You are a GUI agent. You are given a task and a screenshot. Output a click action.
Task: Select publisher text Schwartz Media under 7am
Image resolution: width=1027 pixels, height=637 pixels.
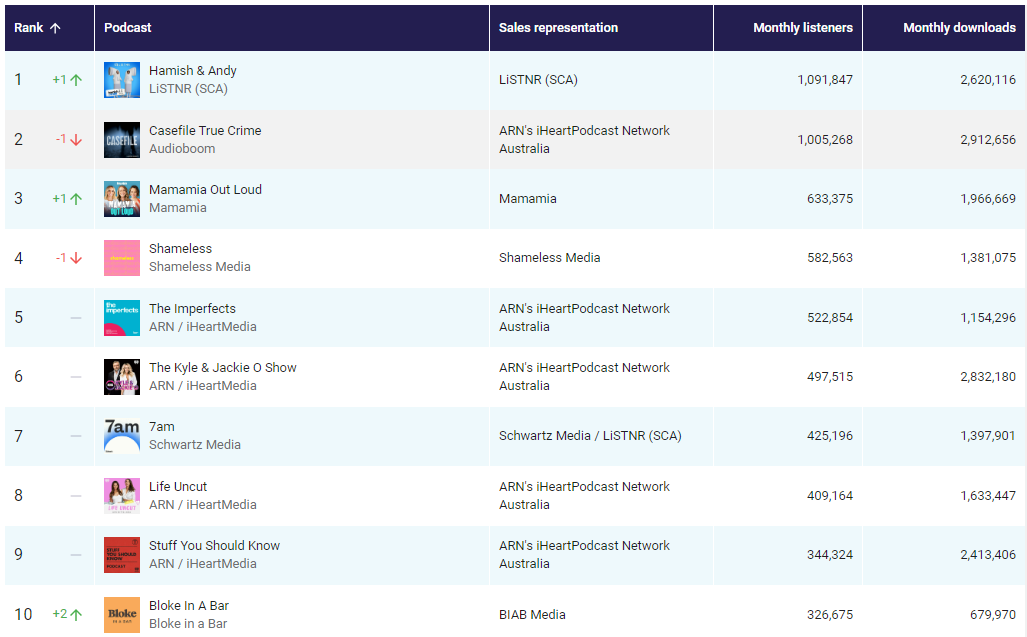195,445
